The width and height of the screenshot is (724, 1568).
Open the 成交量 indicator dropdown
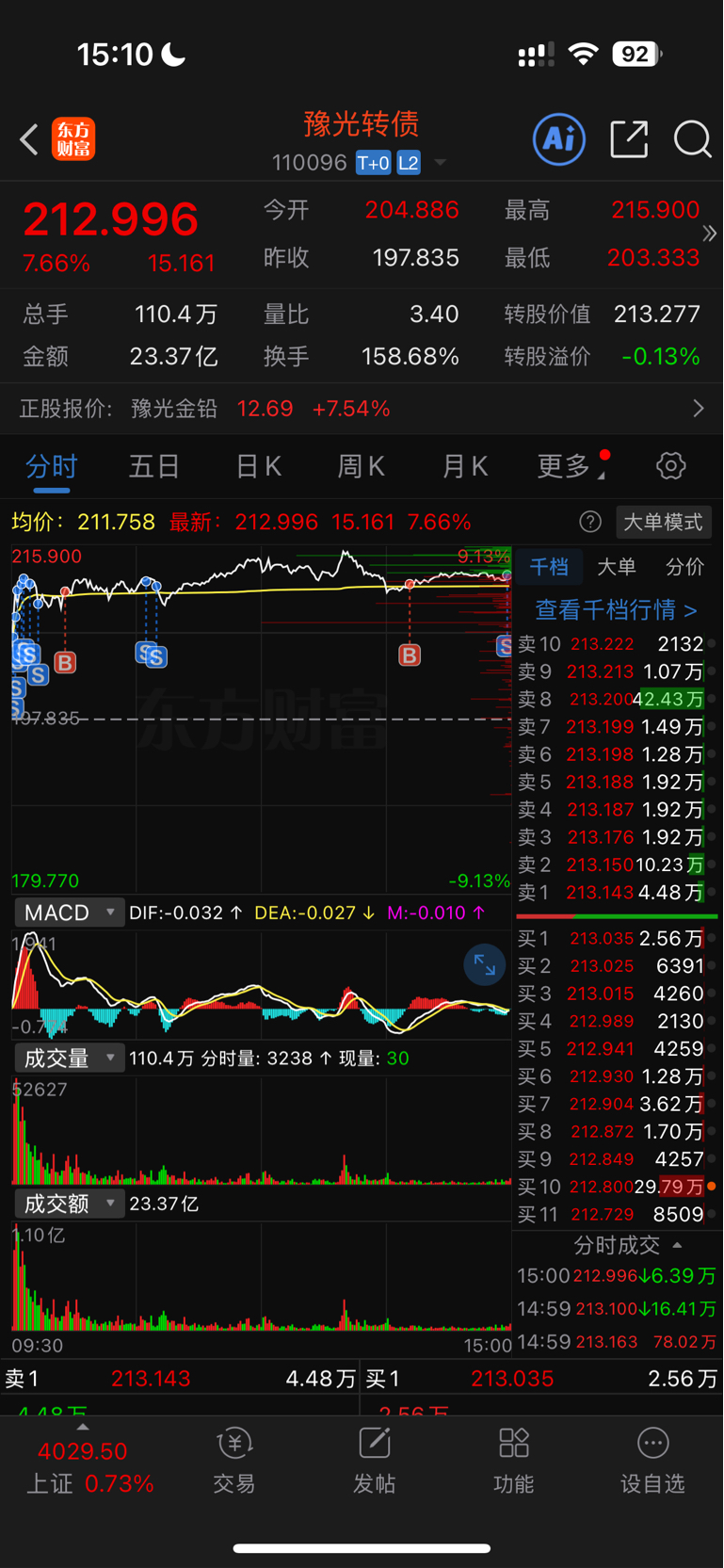[x=69, y=1058]
